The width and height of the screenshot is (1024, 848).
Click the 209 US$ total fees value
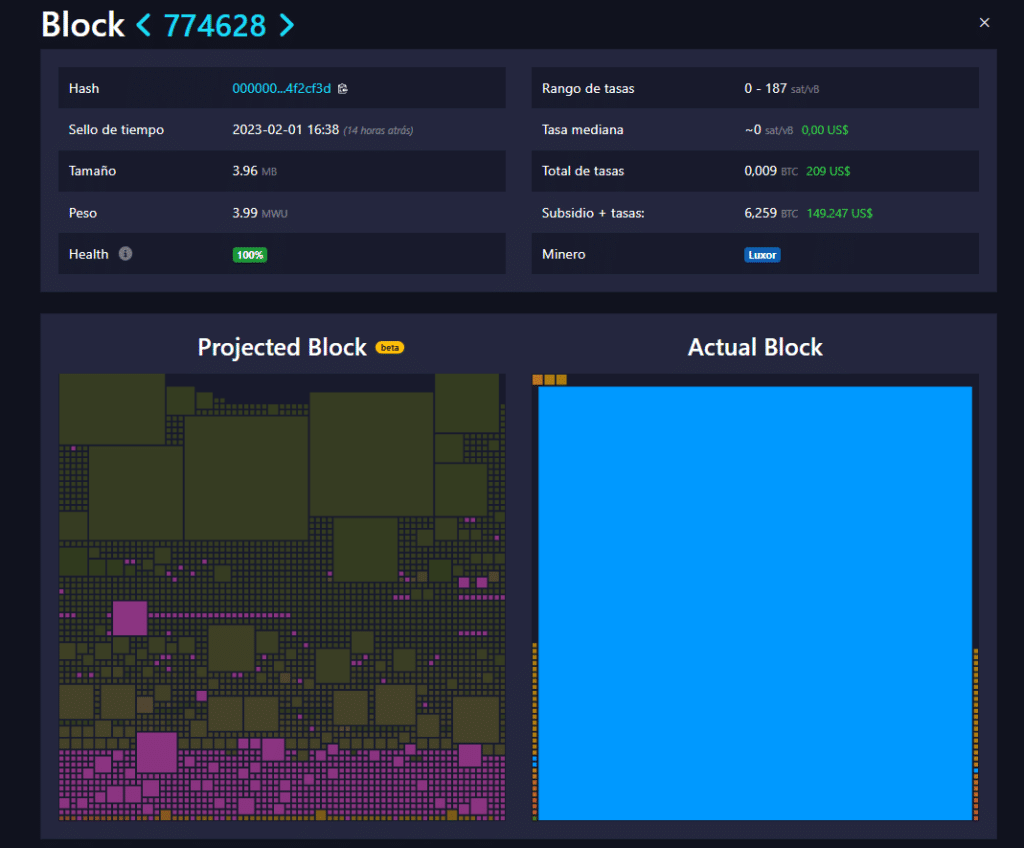point(828,171)
